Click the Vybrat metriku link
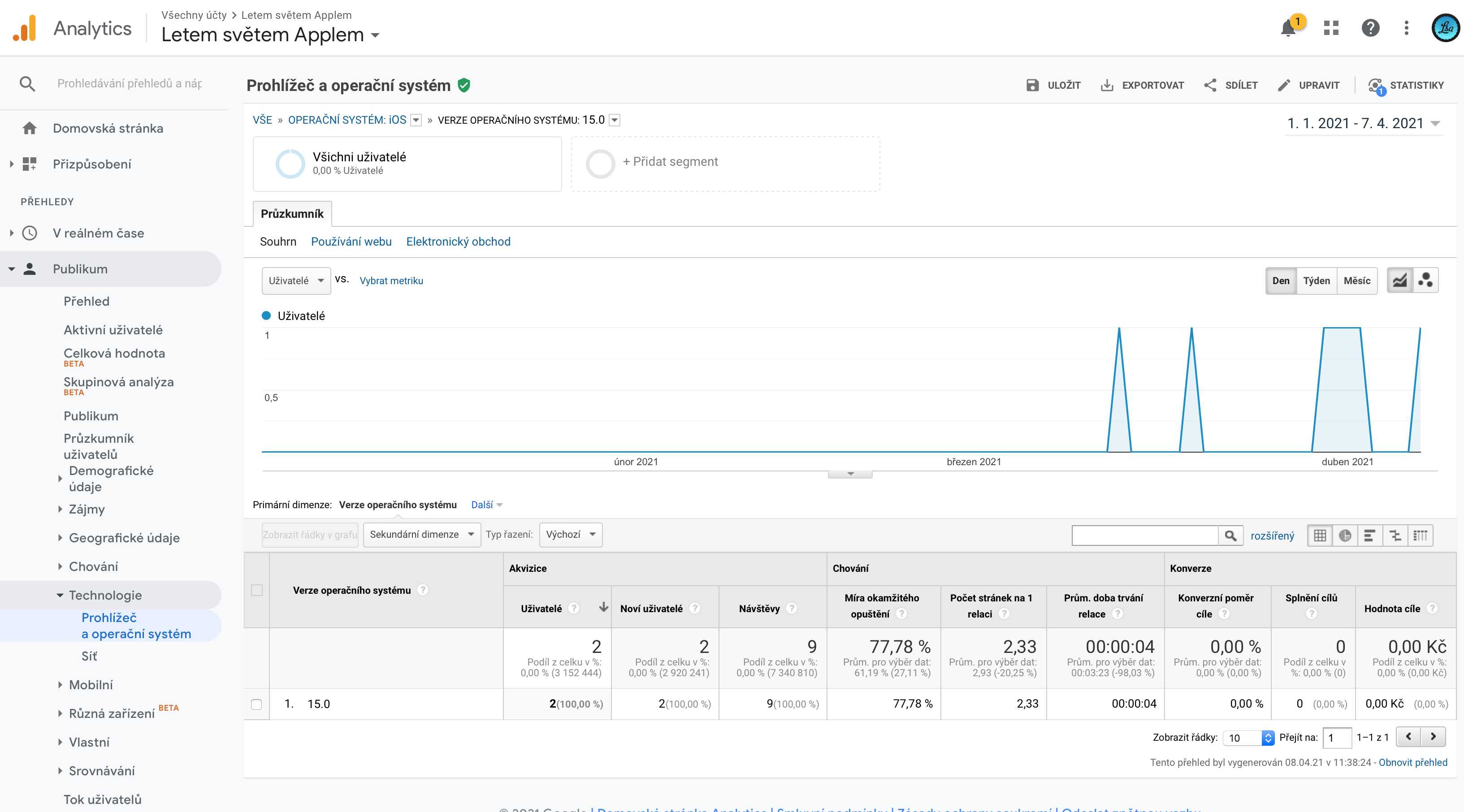Viewport: 1464px width, 812px height. [x=391, y=281]
